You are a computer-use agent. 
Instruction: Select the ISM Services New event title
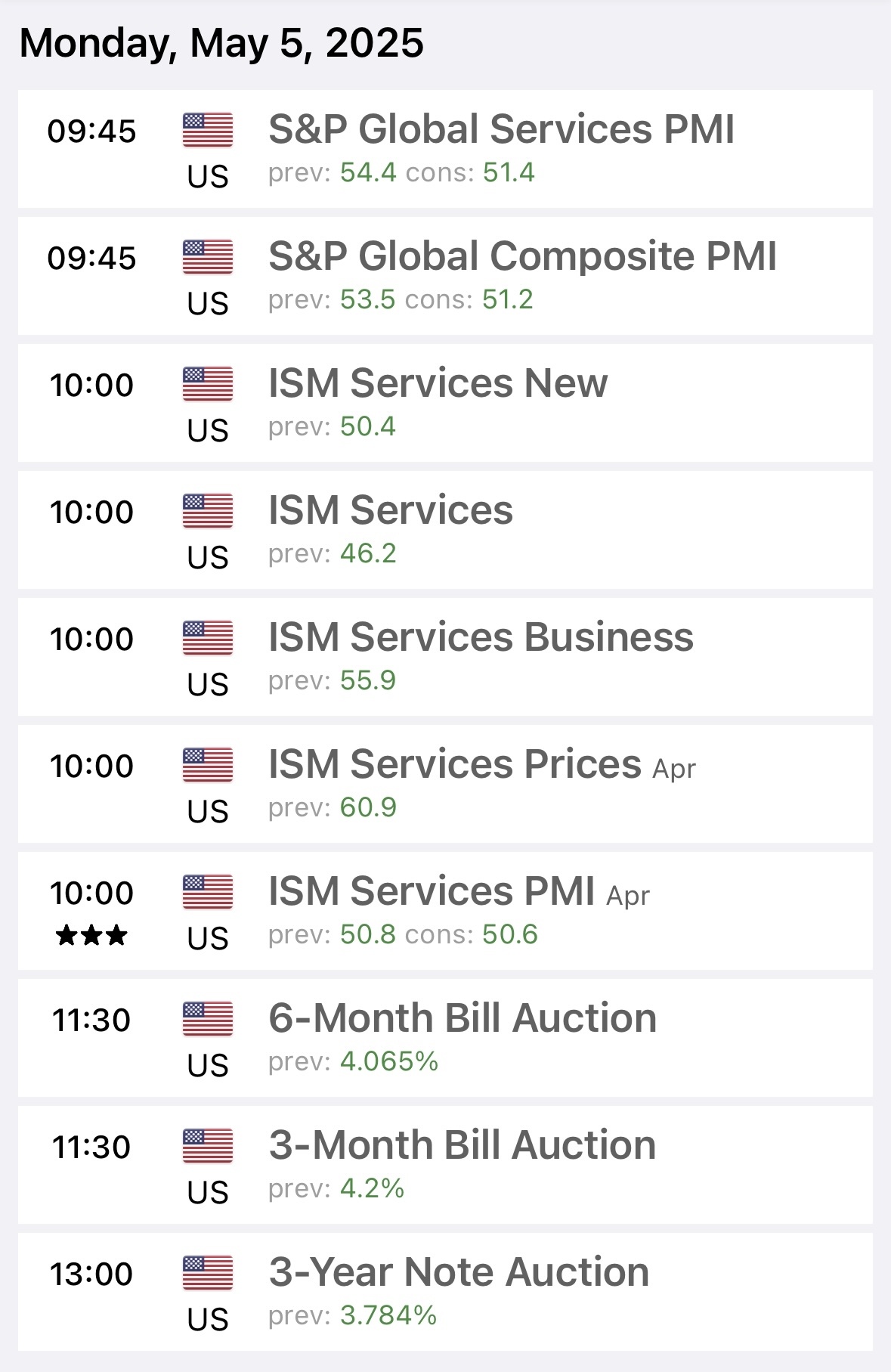click(438, 383)
